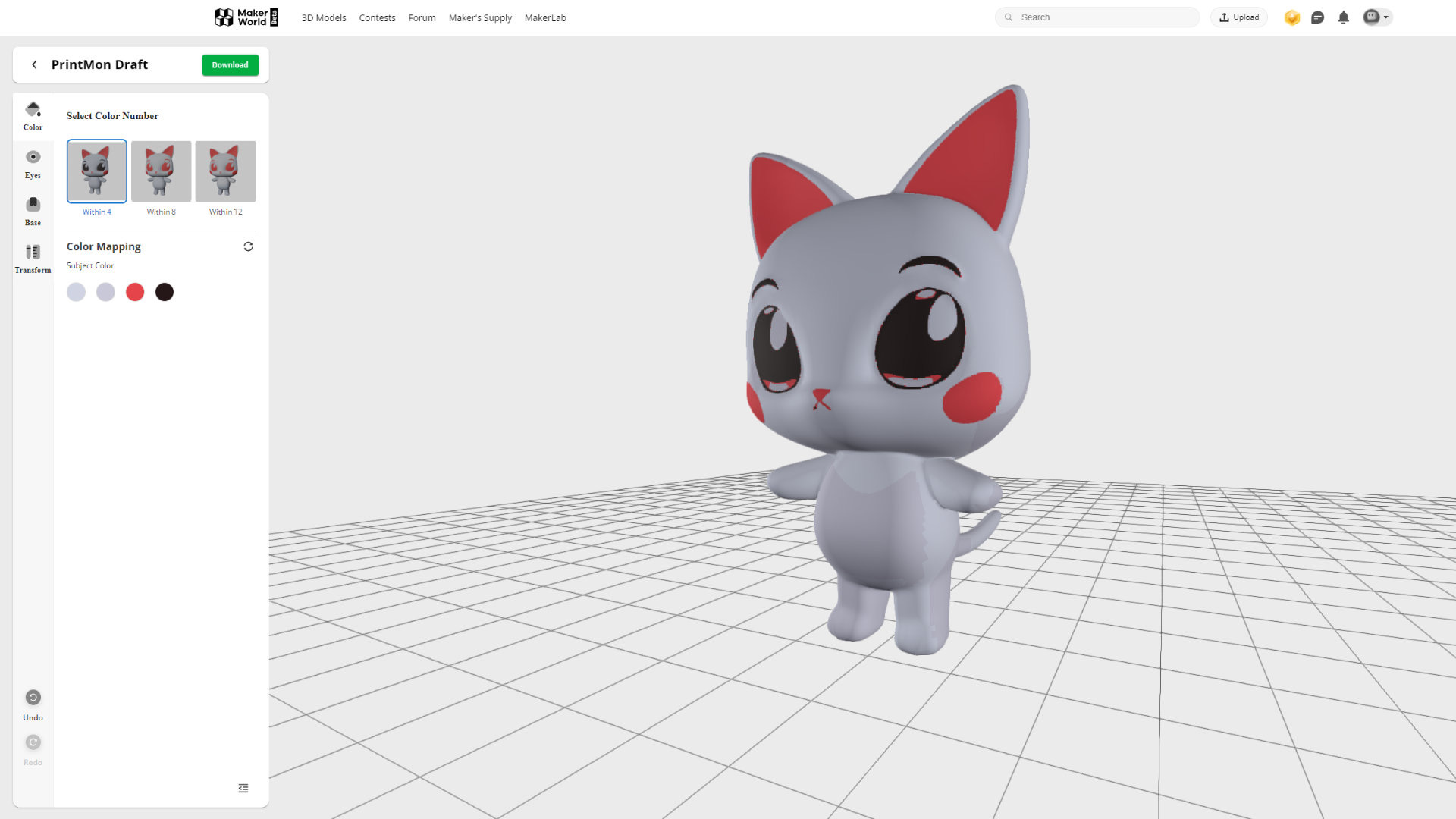Screen dimensions: 1456x819
Task: Open the Base panel tab
Action: pyautogui.click(x=33, y=211)
